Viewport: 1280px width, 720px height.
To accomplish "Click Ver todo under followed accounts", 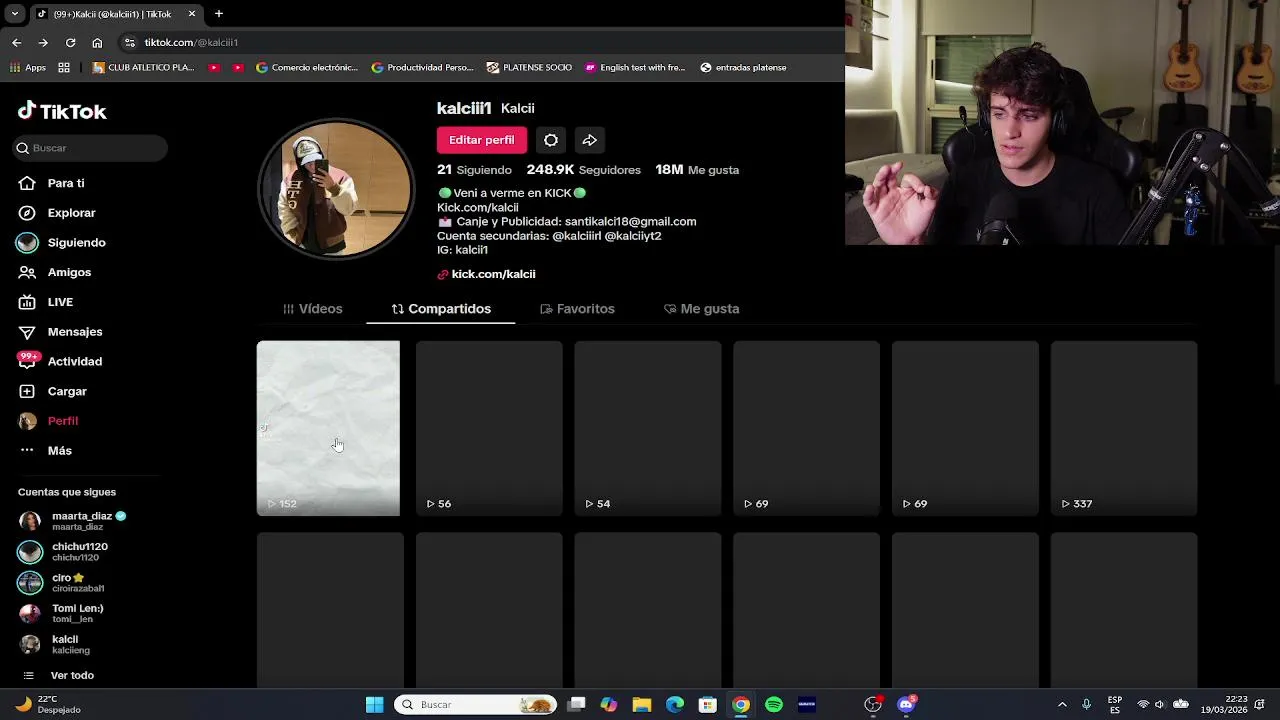I will pos(58,676).
